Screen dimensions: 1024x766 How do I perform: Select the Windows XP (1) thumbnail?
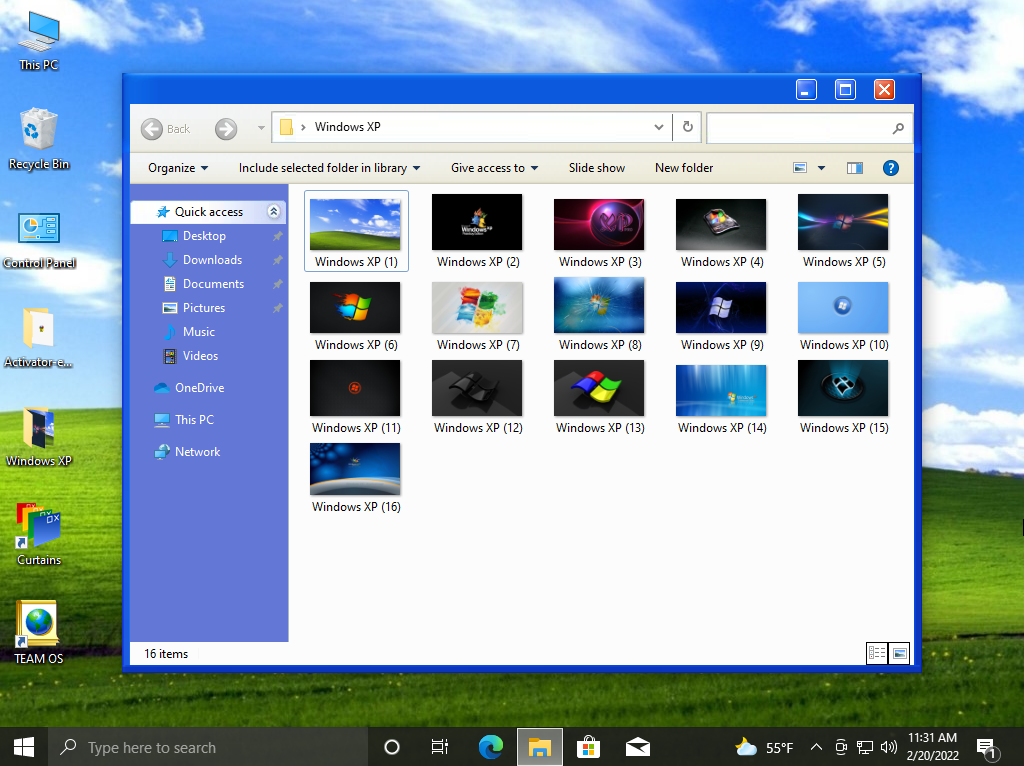pos(356,231)
